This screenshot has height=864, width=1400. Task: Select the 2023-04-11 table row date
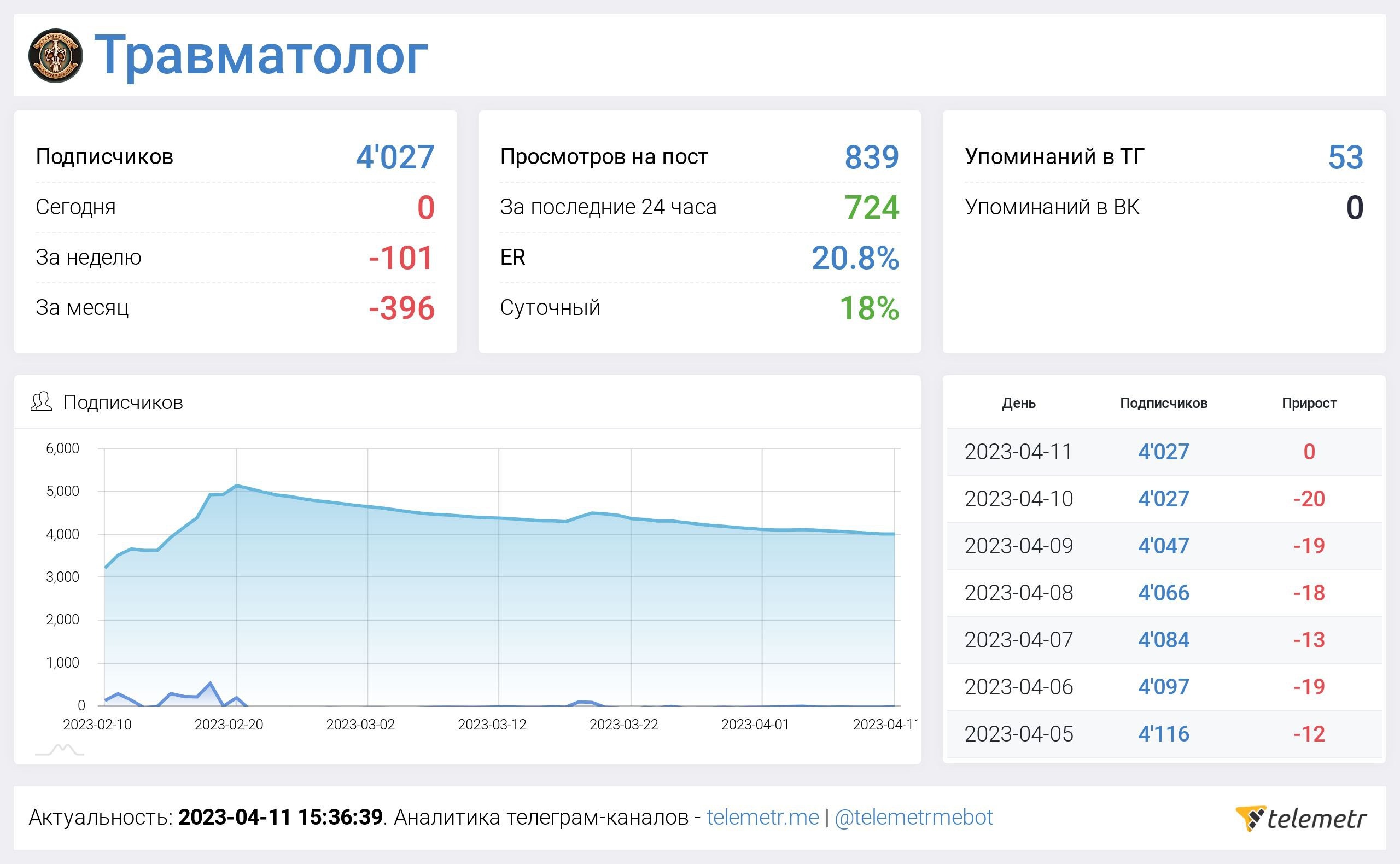[1019, 452]
